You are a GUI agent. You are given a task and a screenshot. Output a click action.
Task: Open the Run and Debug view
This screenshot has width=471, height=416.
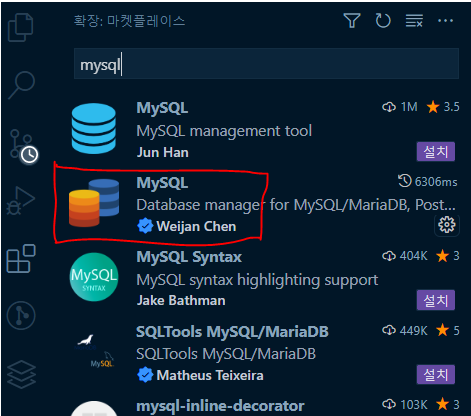point(21,201)
